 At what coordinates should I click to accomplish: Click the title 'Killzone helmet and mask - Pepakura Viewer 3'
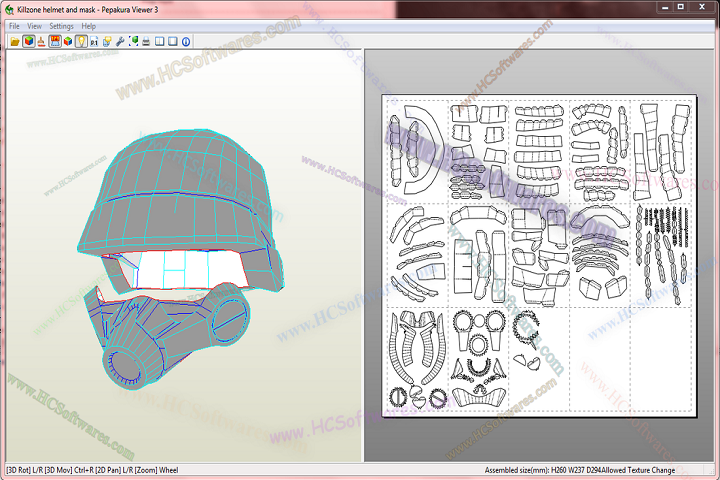88,10
